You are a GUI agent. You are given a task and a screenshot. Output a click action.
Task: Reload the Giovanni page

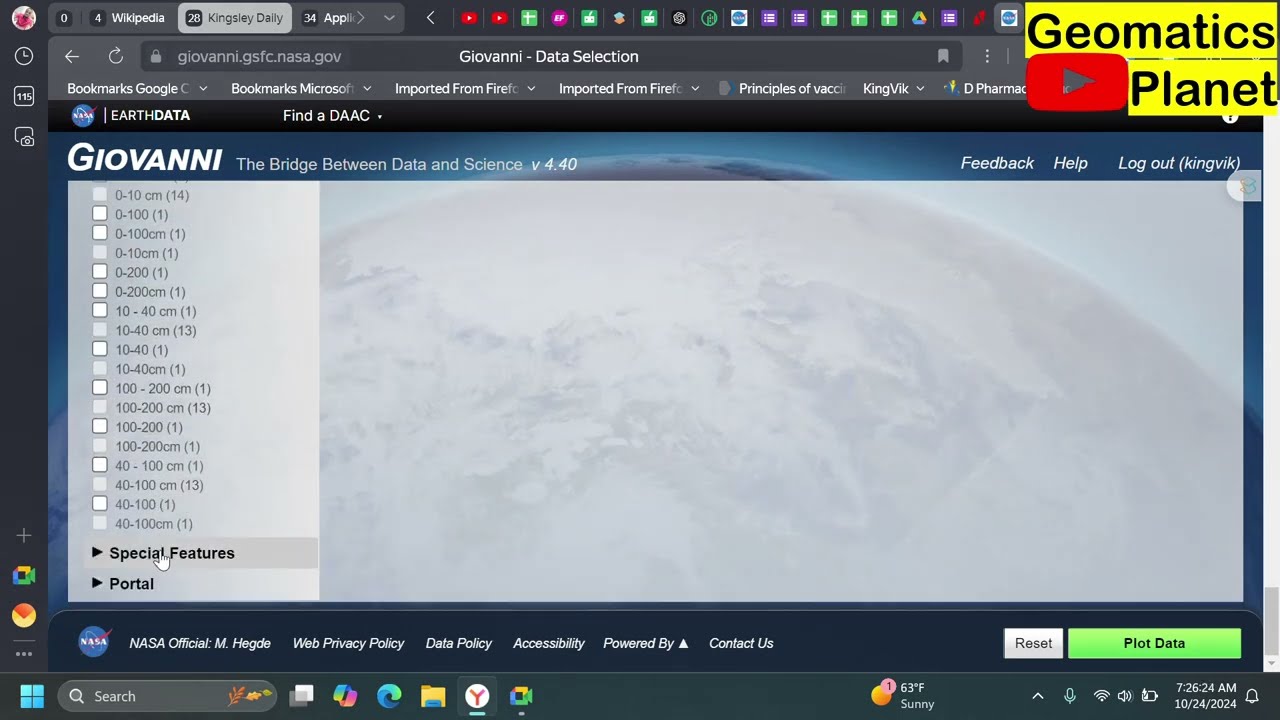pos(116,57)
